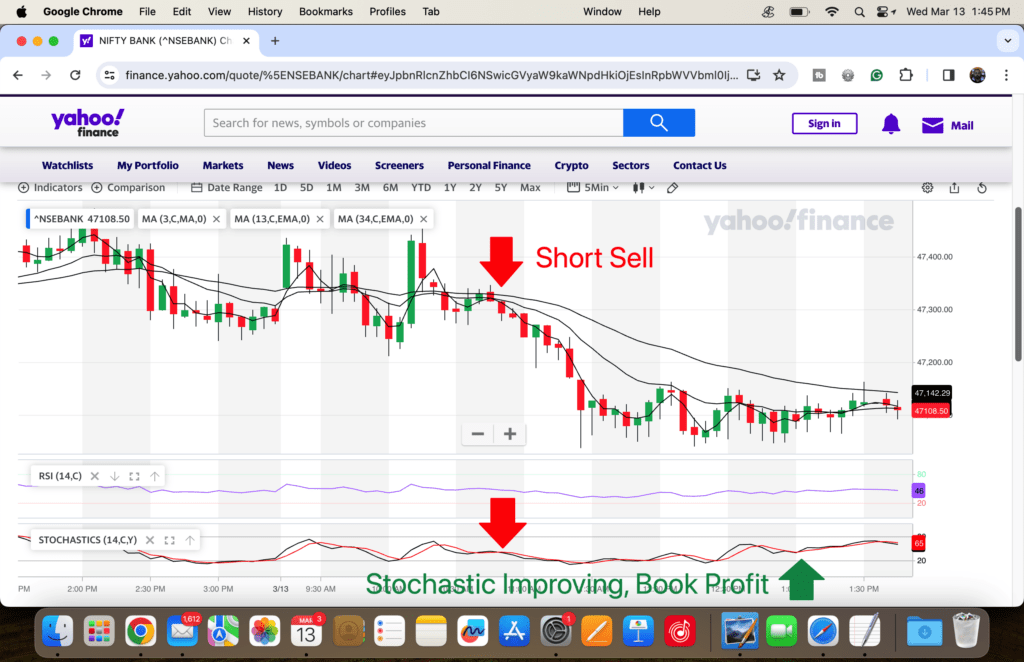1024x662 pixels.
Task: Open the Chrome three-dot menu
Action: 1006,75
